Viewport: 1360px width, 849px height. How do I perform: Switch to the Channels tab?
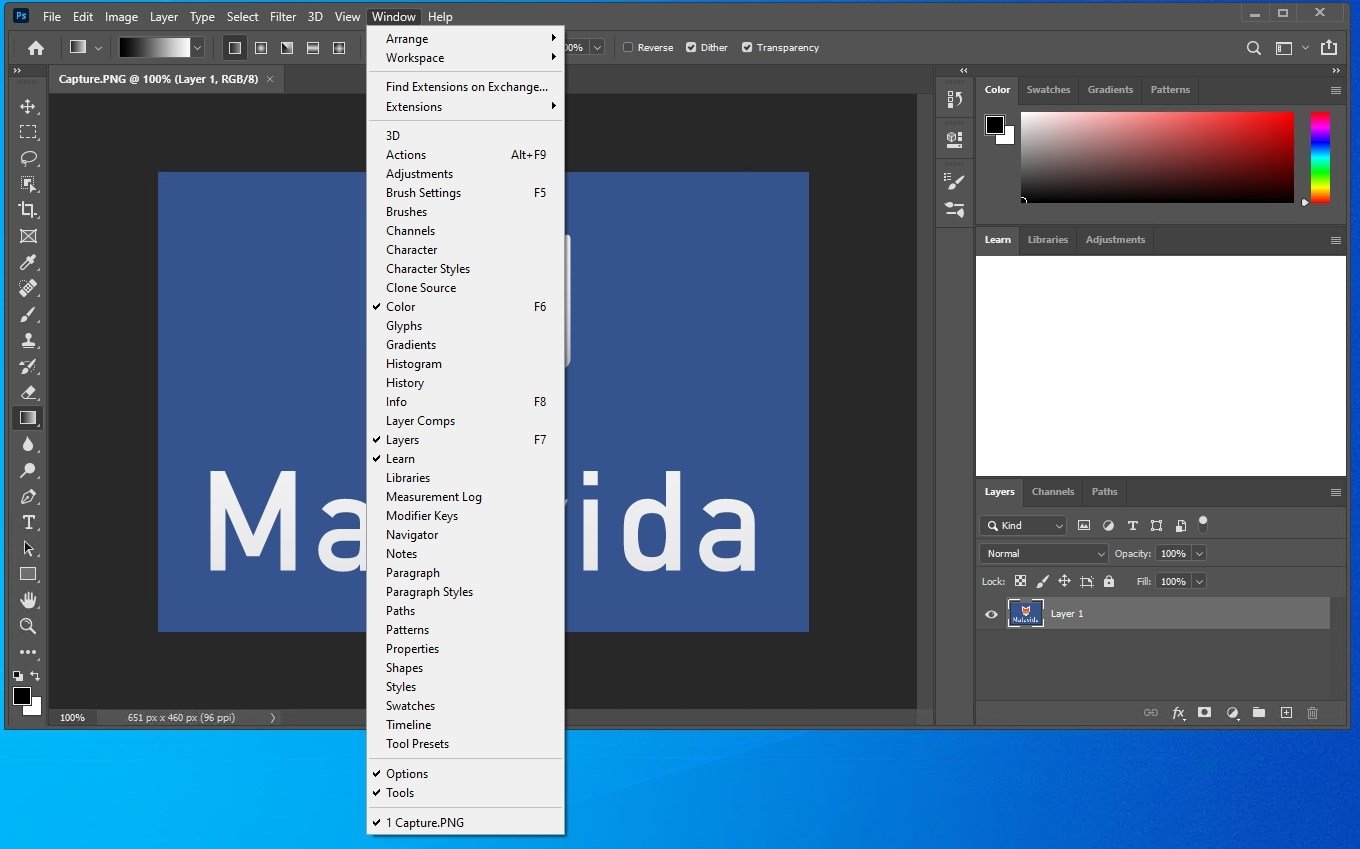pos(1053,491)
